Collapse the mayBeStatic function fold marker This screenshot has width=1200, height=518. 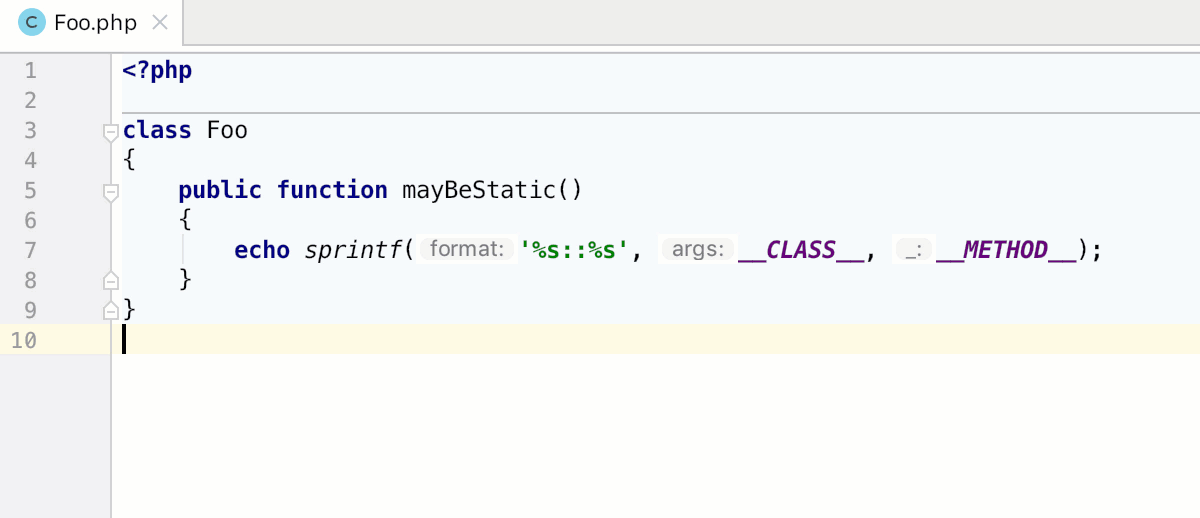click(111, 191)
